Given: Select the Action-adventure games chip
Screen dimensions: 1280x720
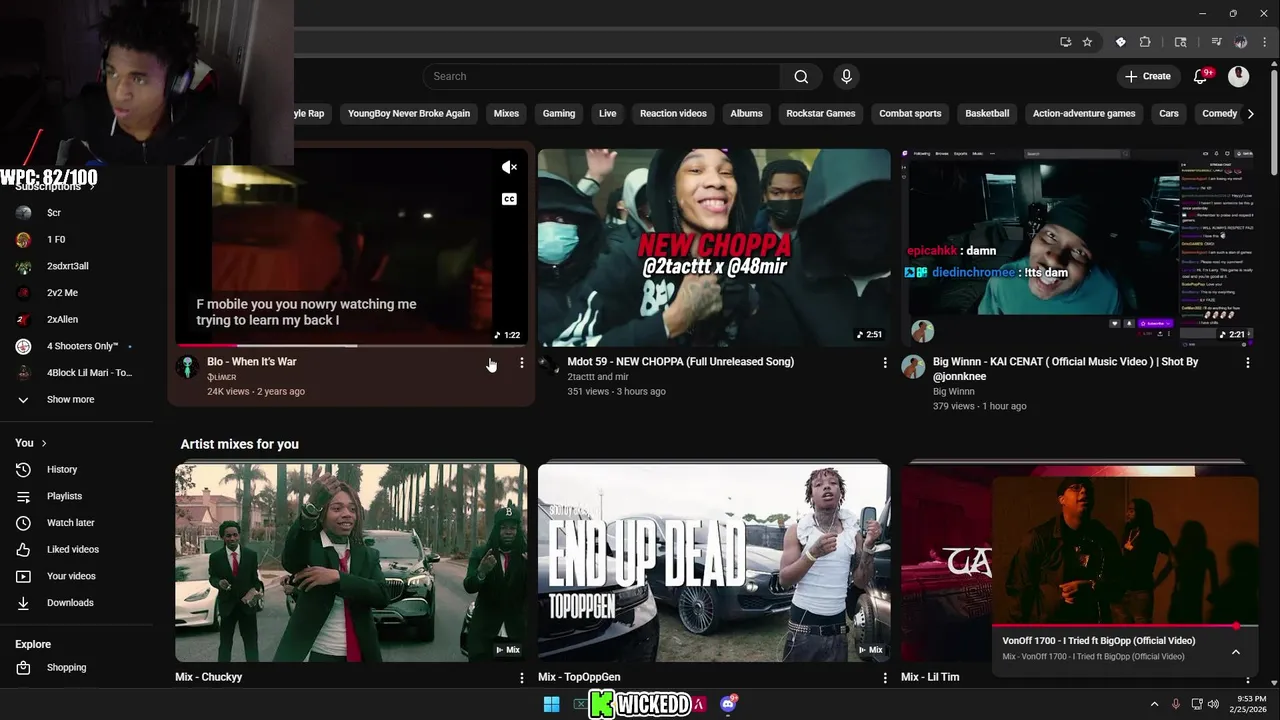Looking at the screenshot, I should pyautogui.click(x=1084, y=114).
